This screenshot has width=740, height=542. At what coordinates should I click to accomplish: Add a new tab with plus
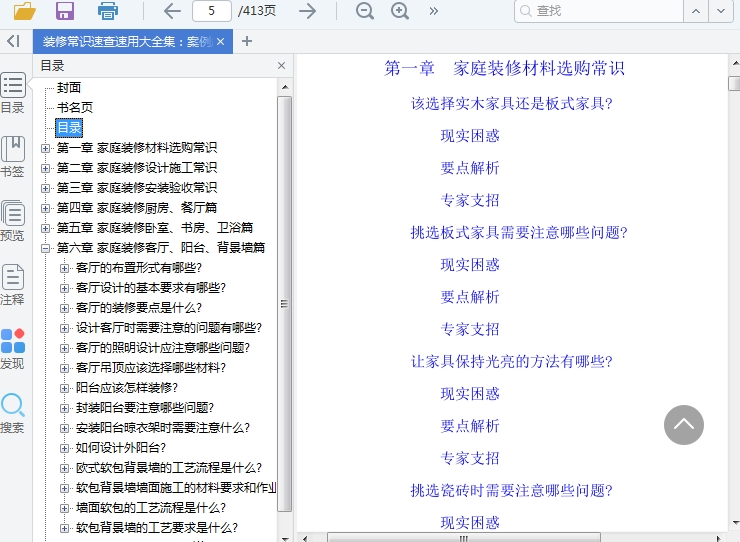[x=246, y=42]
